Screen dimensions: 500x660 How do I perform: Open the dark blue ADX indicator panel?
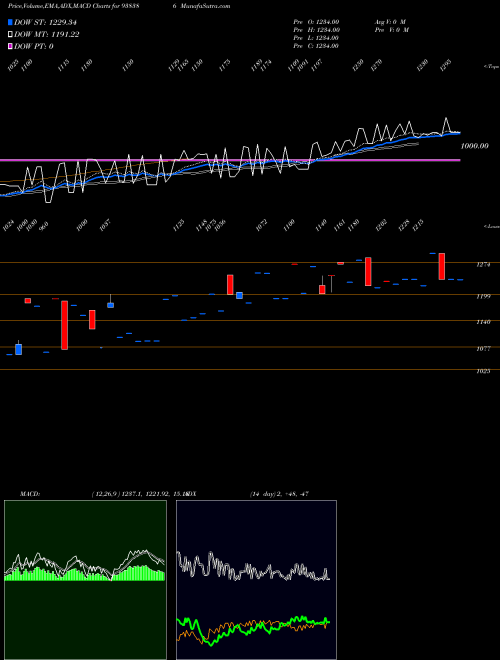[x=256, y=580]
